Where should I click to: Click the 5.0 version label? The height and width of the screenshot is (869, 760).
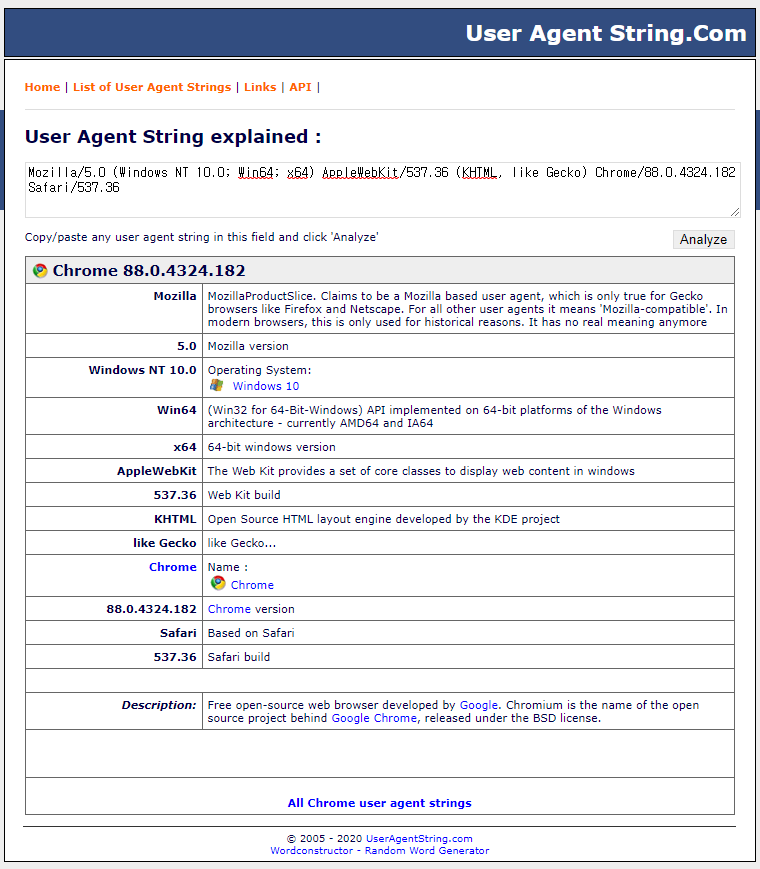pos(187,346)
